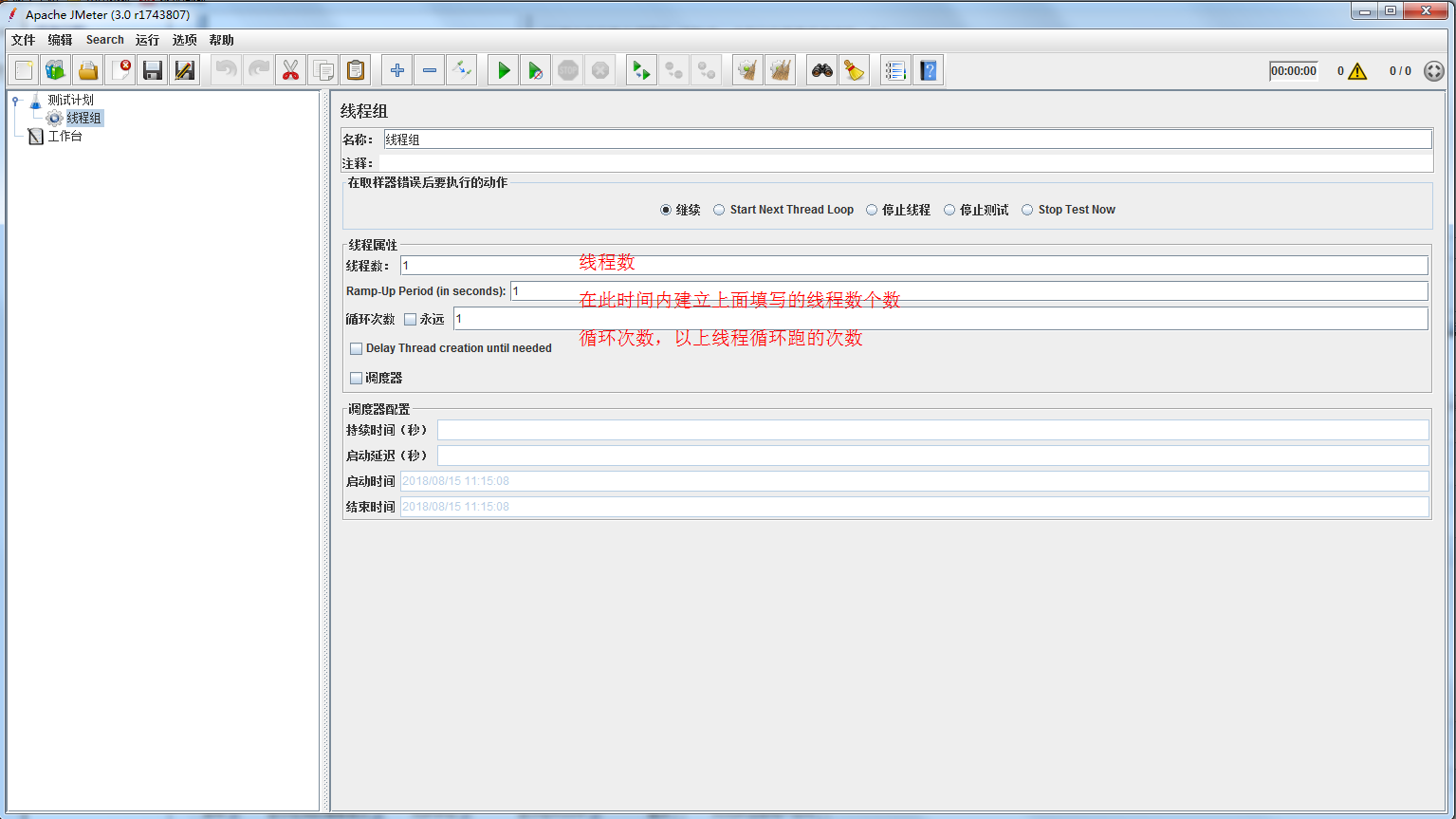Screen dimensions: 1456x819
Task: Open the 选项 menu
Action: (x=184, y=40)
